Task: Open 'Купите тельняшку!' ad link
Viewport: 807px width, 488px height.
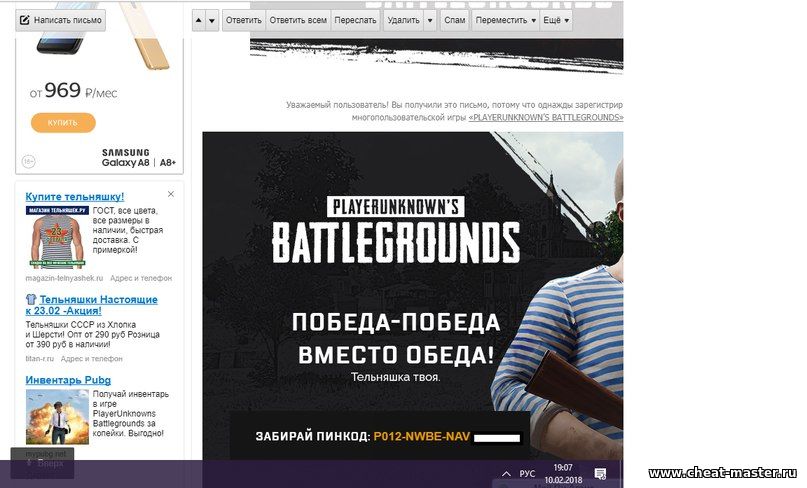Action: coord(74,196)
